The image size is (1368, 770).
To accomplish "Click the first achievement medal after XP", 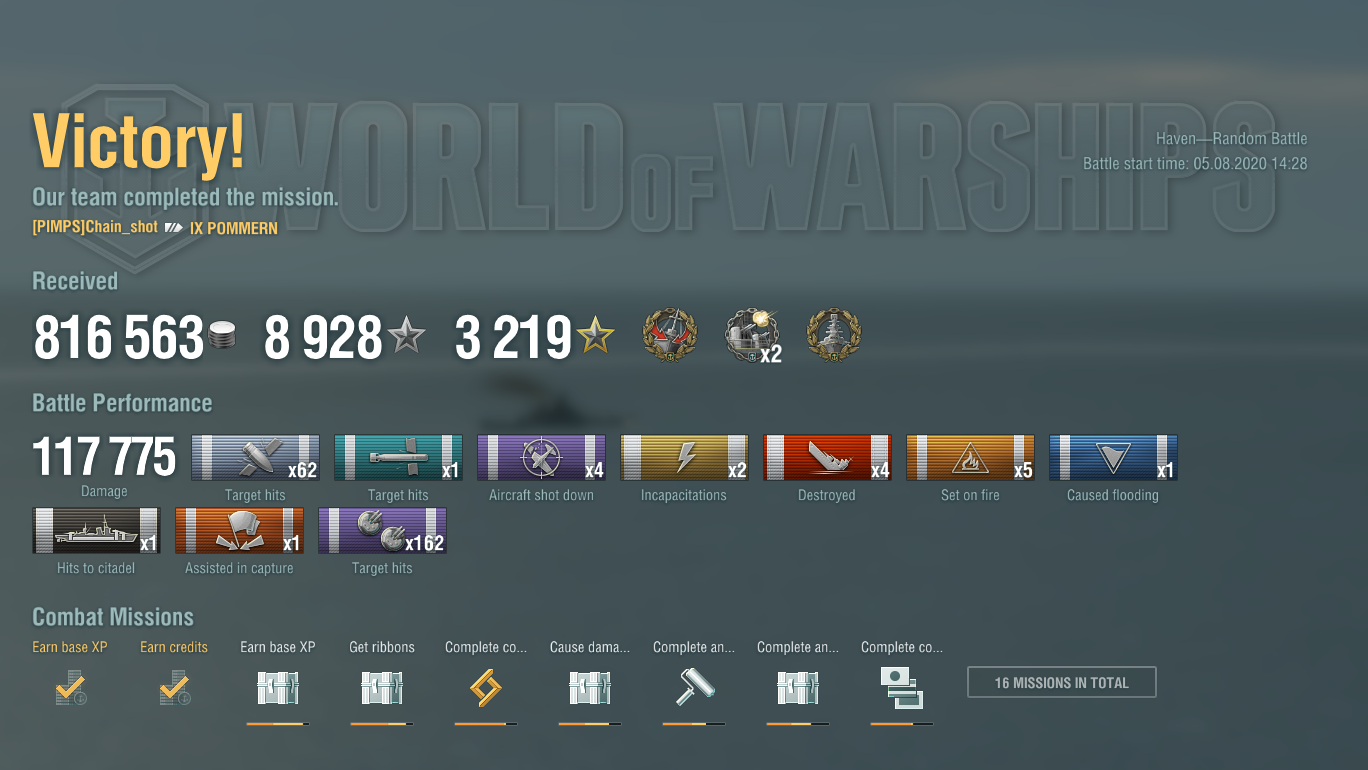I will click(x=670, y=336).
